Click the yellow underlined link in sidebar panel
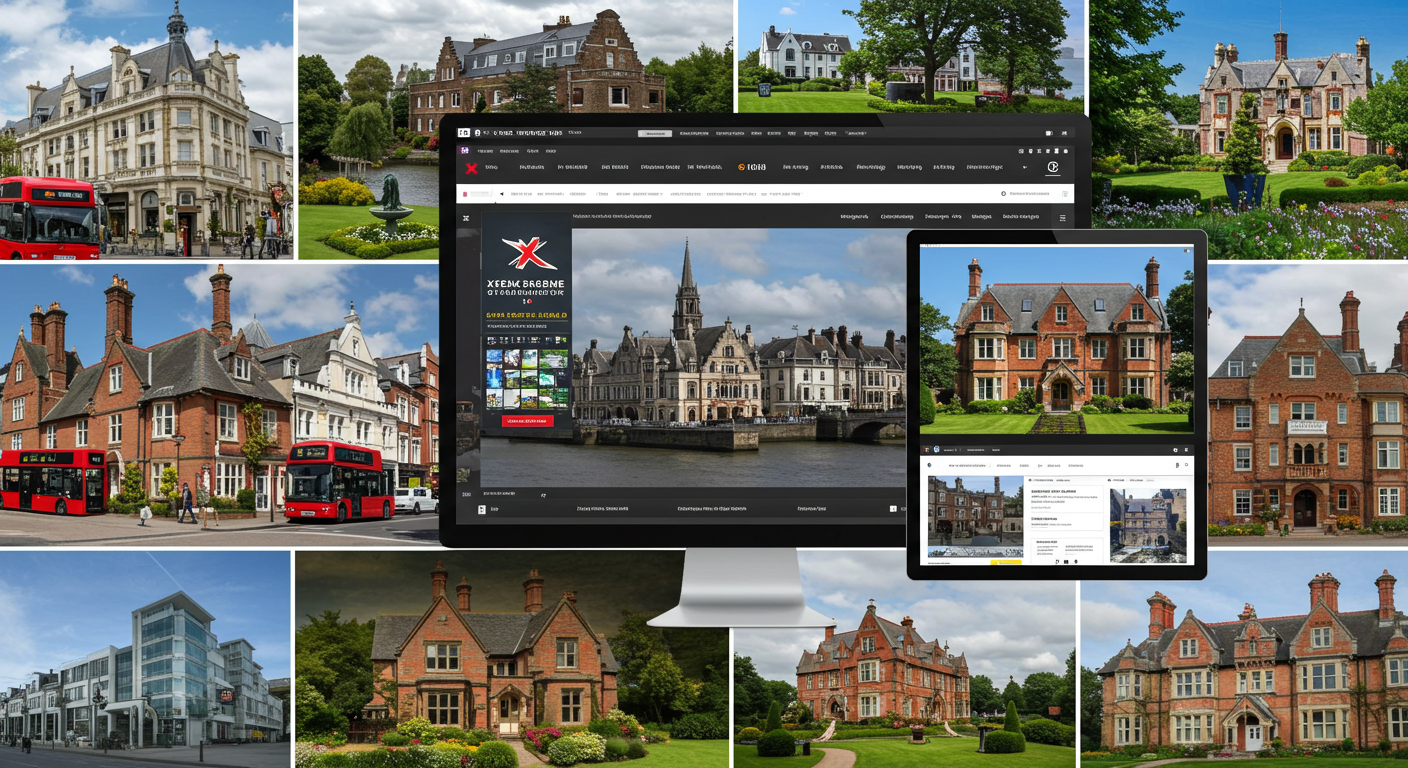The height and width of the screenshot is (768, 1408). [526, 315]
